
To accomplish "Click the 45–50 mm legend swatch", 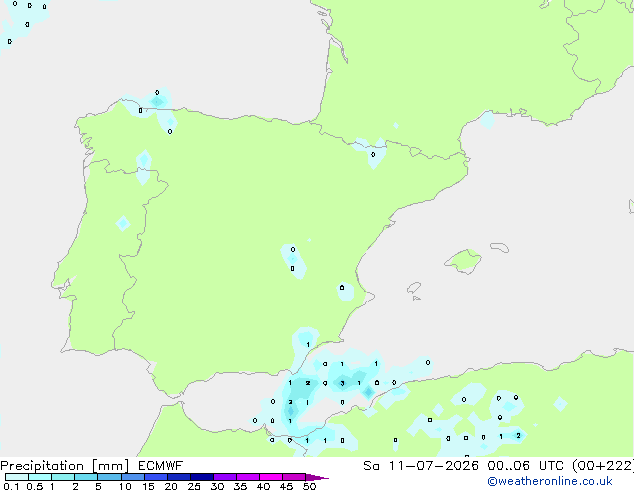I will point(294,477).
